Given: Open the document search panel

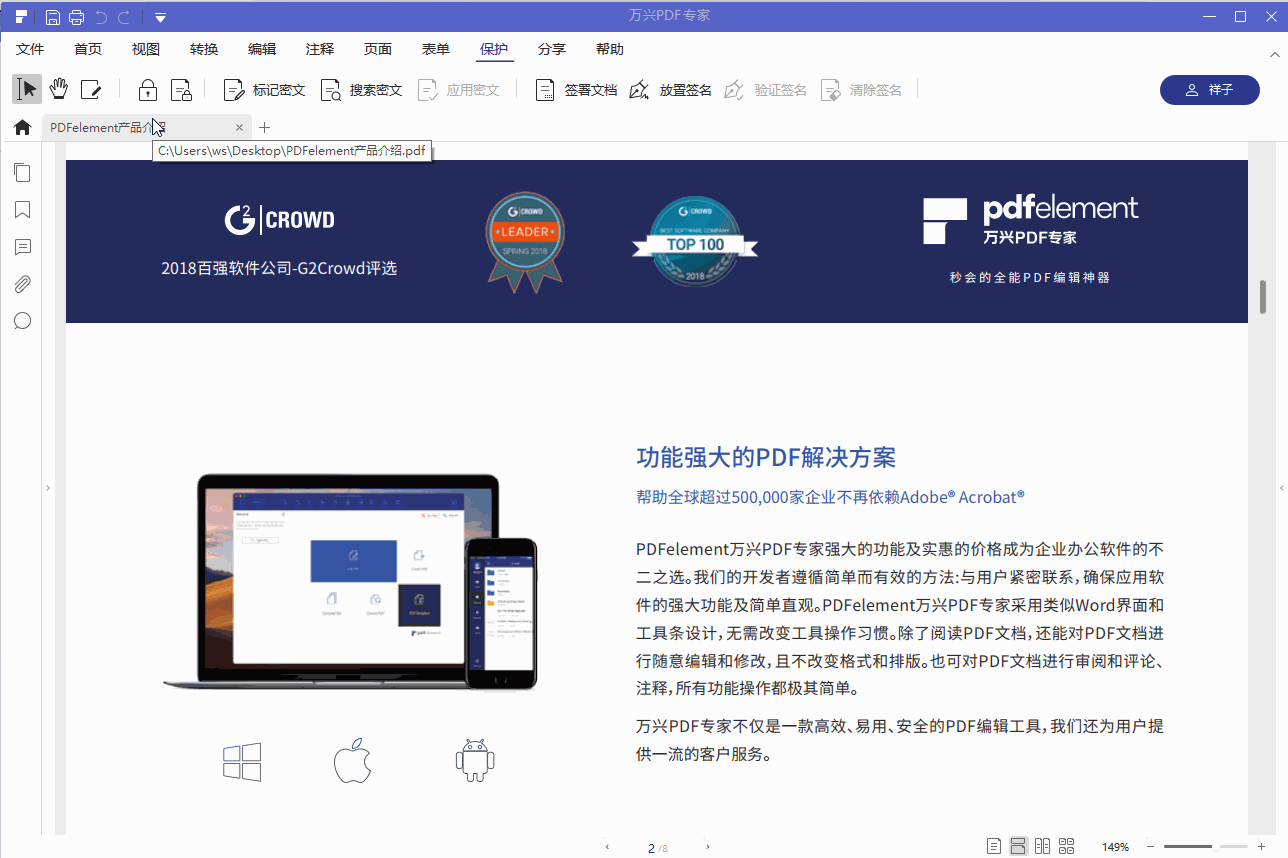Looking at the screenshot, I should [x=22, y=320].
